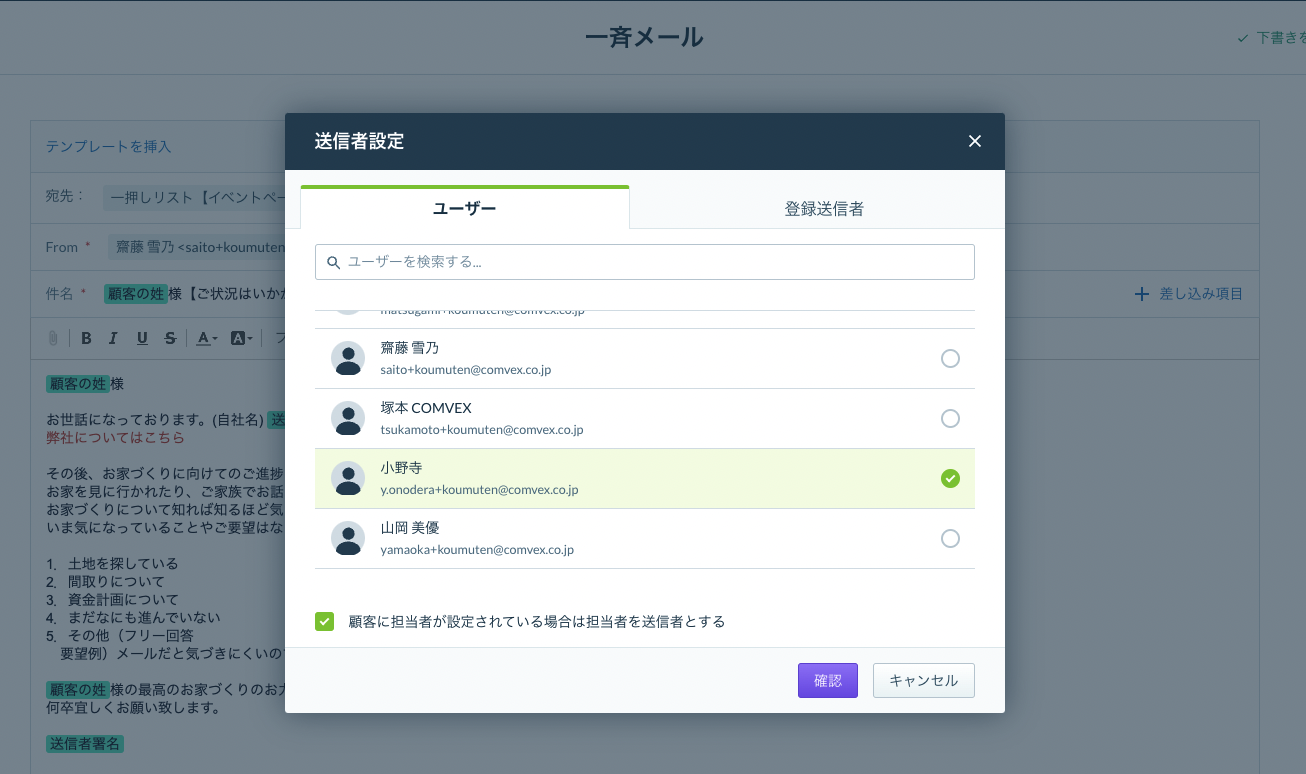This screenshot has height=774, width=1306.
Task: Select the 山岡 美優 radio button
Action: coord(950,539)
